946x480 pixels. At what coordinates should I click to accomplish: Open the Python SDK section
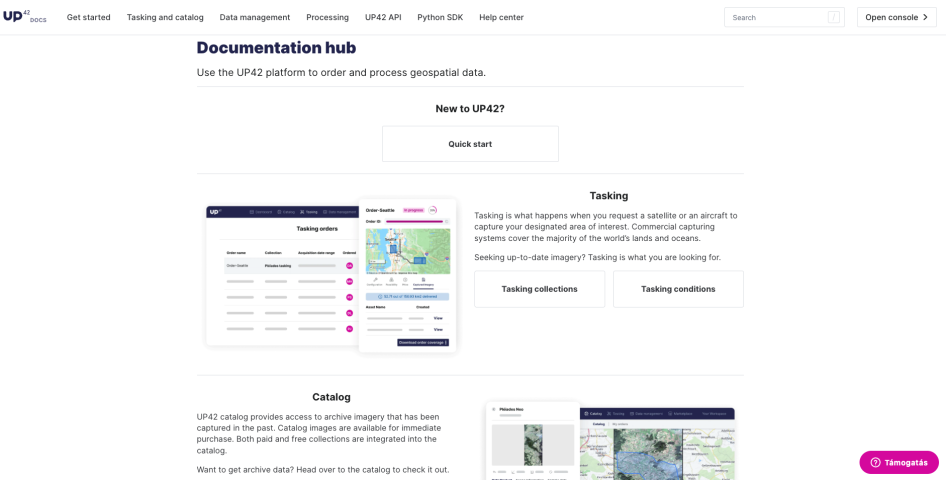[440, 17]
